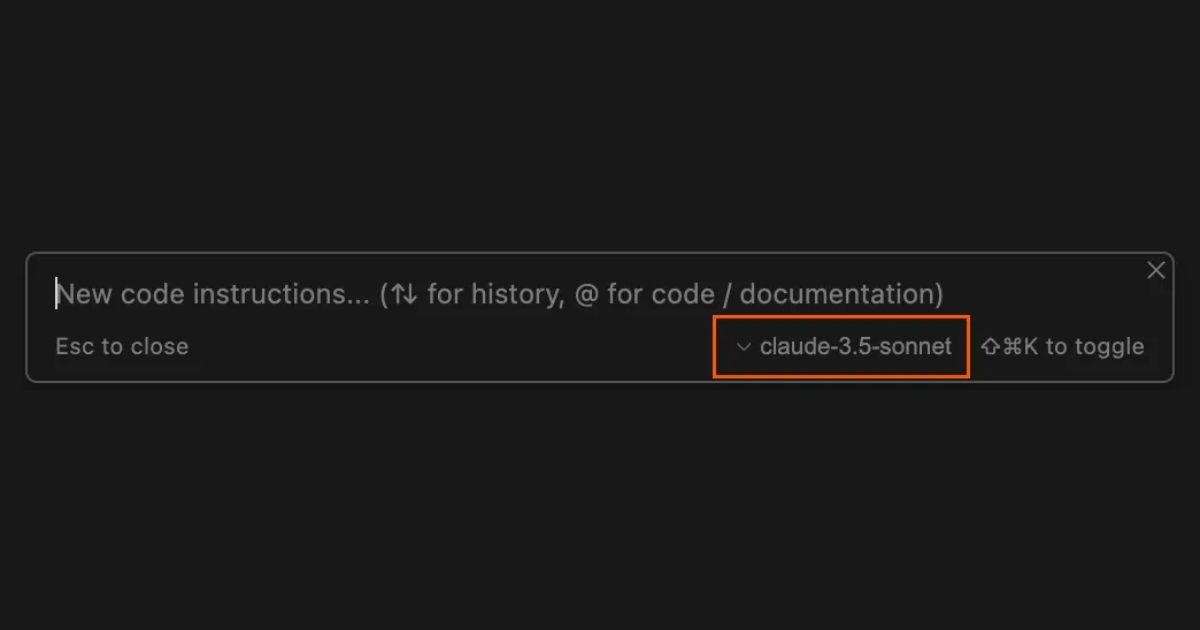The image size is (1200, 630).
Task: Click the command ⌘ symbol in toggle hint
Action: [1011, 347]
